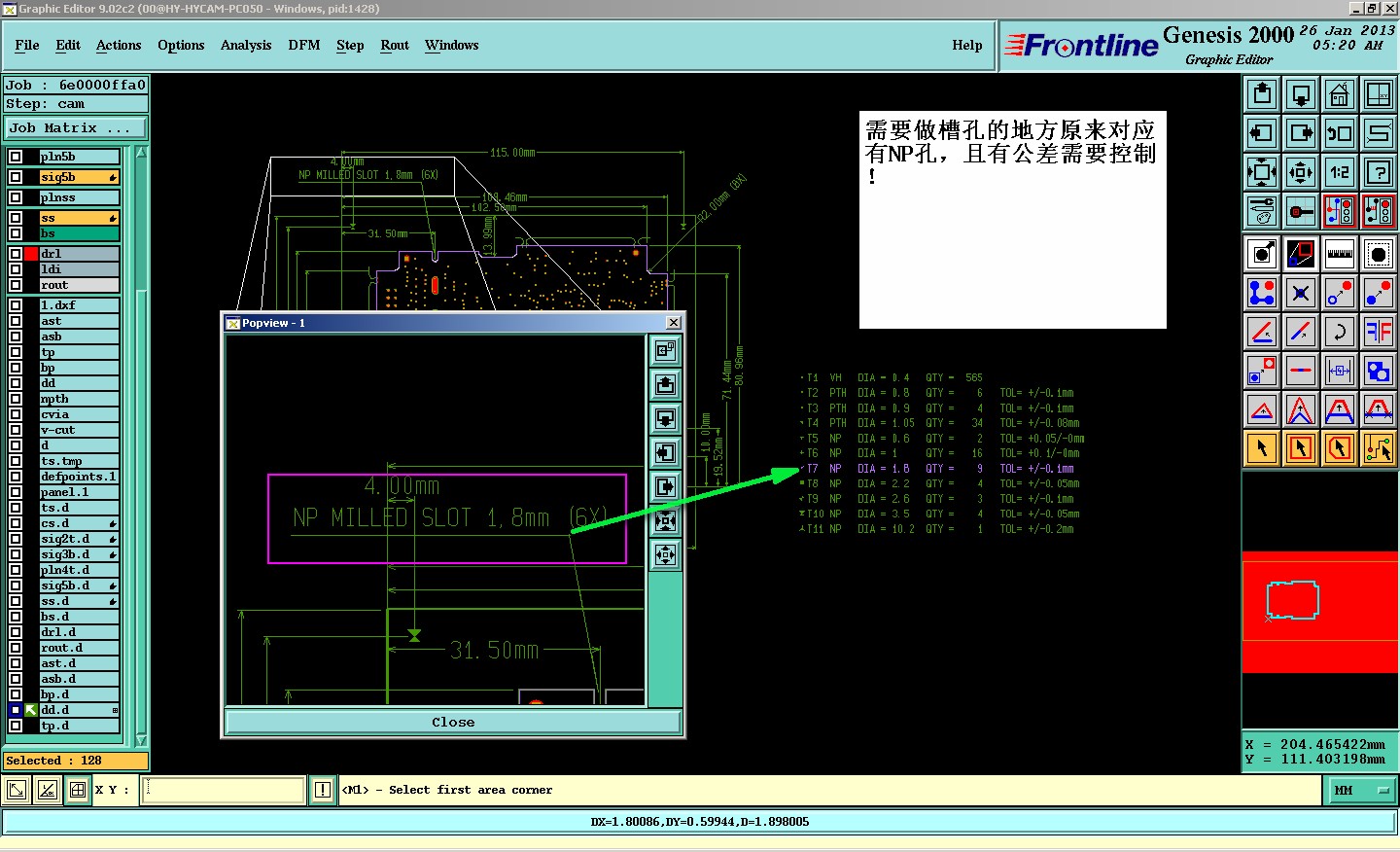Click the layer list scroll-down arrow

coord(141,740)
